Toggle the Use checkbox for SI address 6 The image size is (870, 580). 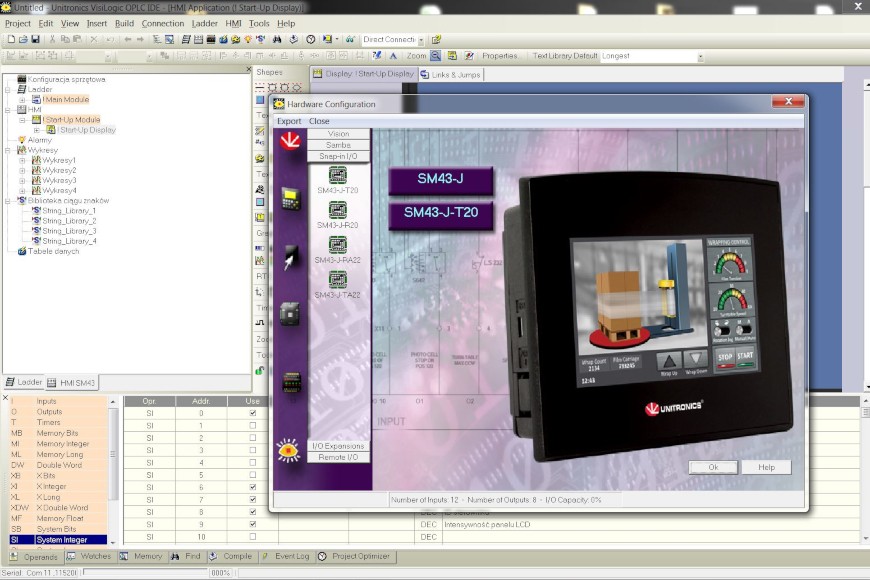click(x=252, y=487)
